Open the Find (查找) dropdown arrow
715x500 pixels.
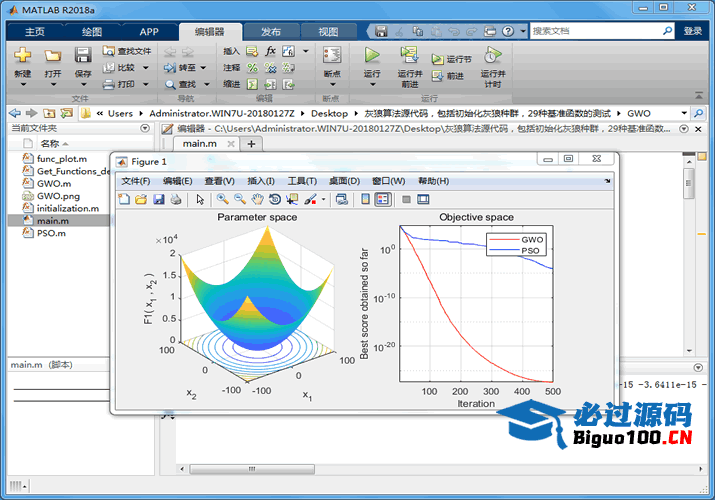pos(207,84)
